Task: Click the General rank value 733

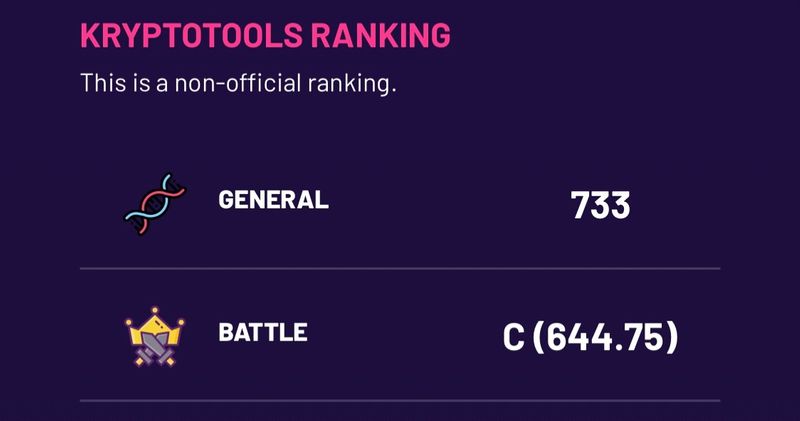Action: point(600,205)
